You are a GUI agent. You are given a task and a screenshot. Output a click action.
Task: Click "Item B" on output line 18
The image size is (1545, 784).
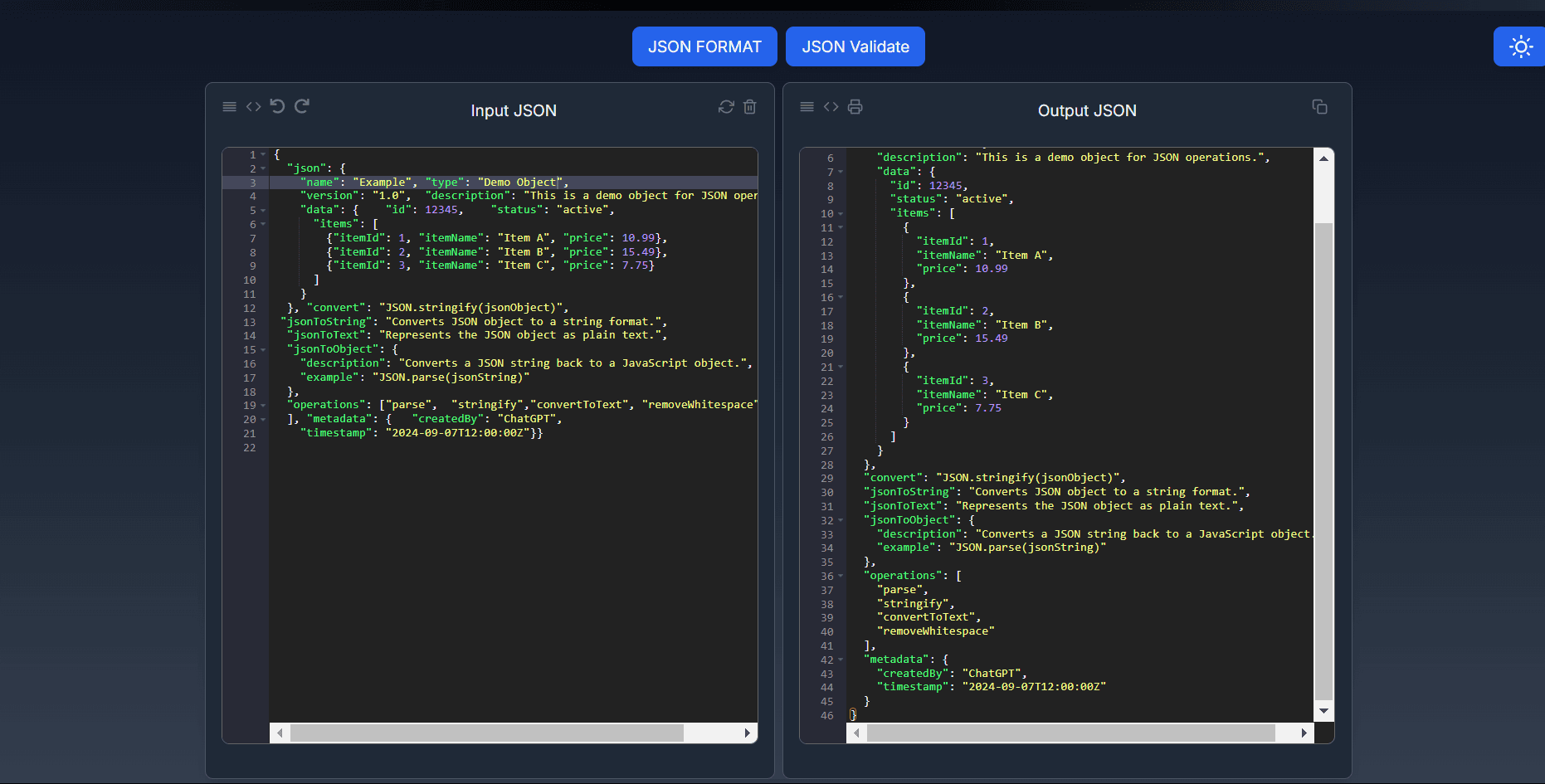(x=1021, y=325)
